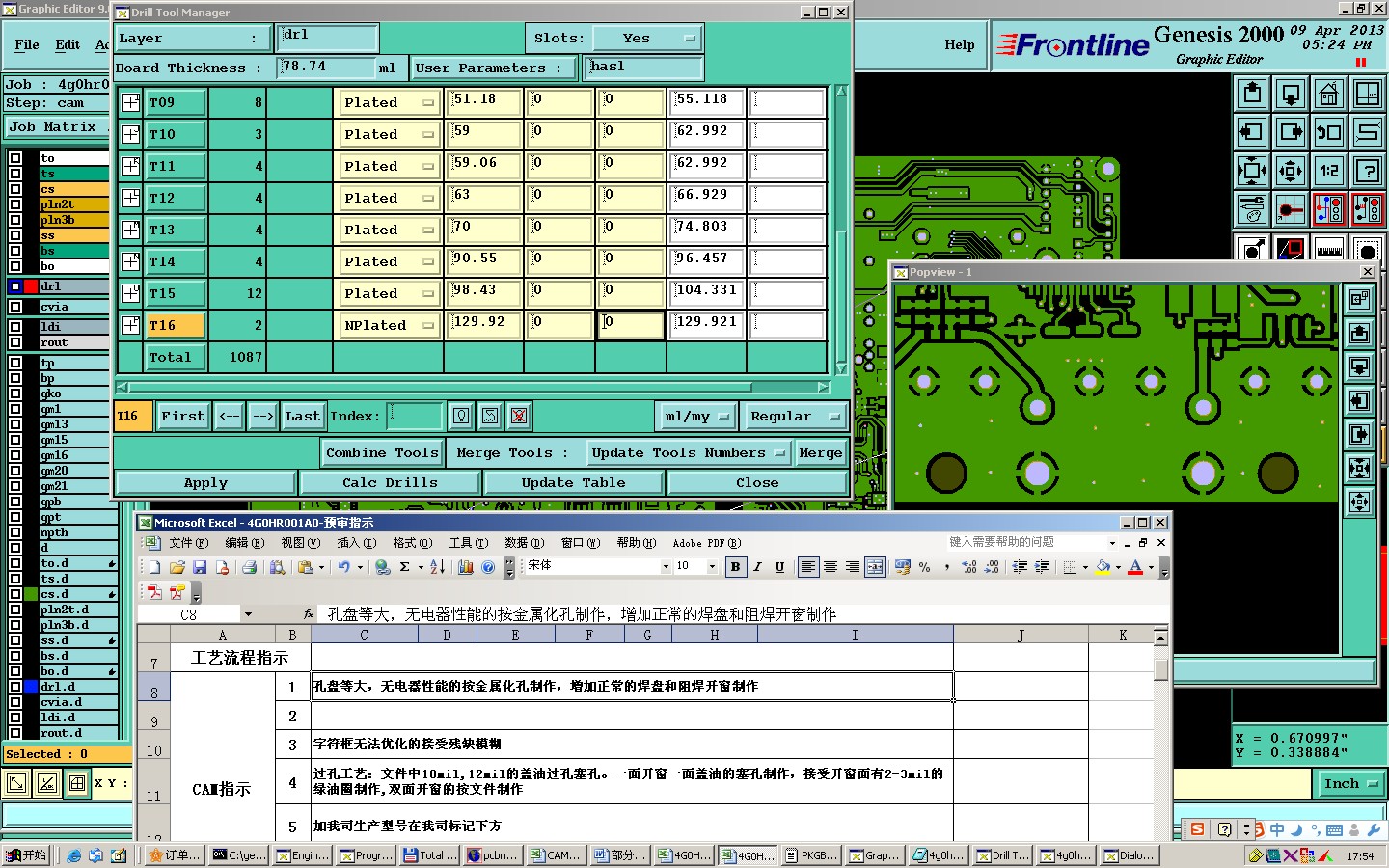Click the bold B icon in Excel toolbar
Screen dimensions: 1389x868
tap(735, 567)
